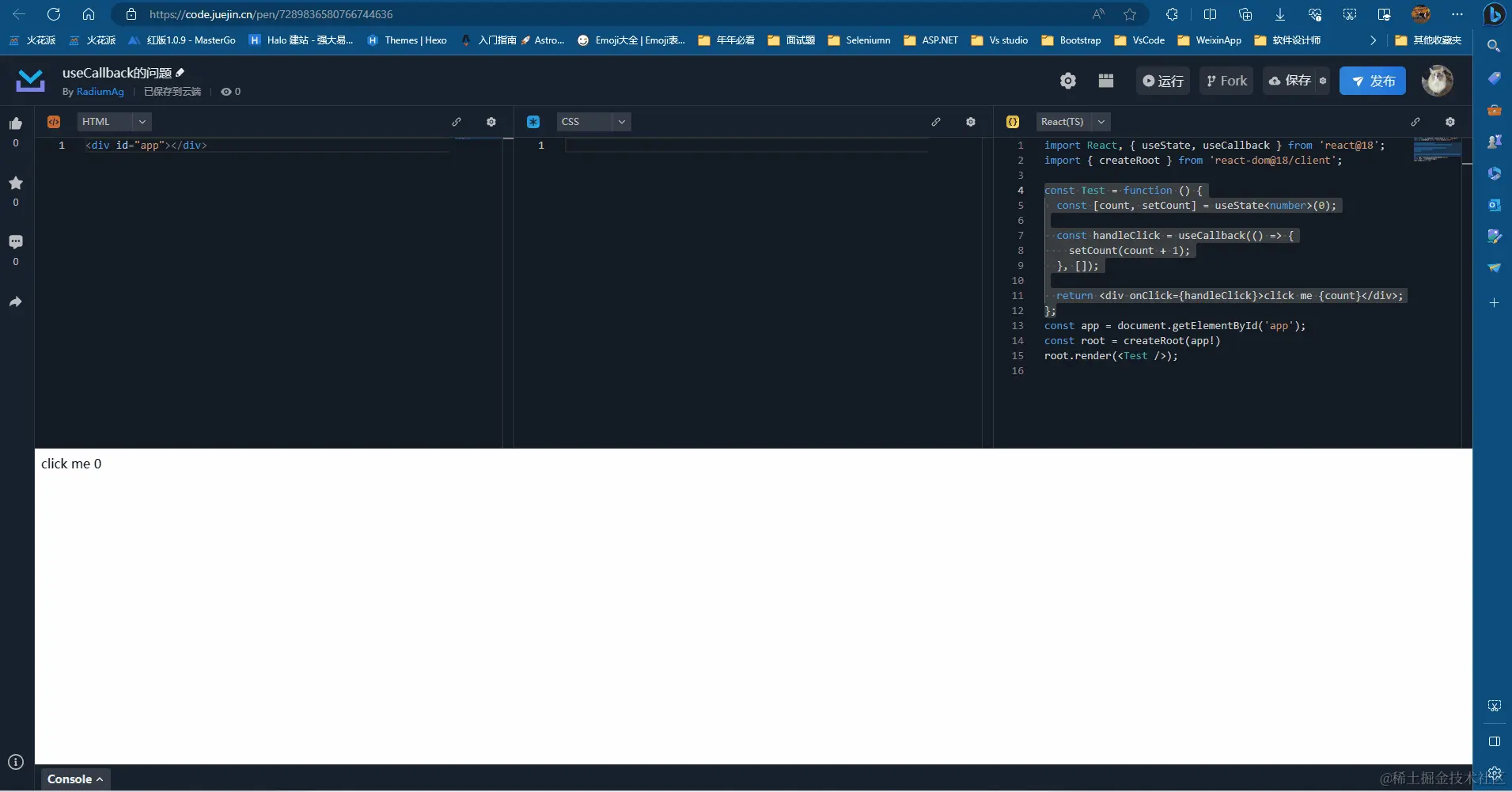This screenshot has width=1512, height=792.
Task: Open Outlook icon in Edge sidebar
Action: [1494, 204]
